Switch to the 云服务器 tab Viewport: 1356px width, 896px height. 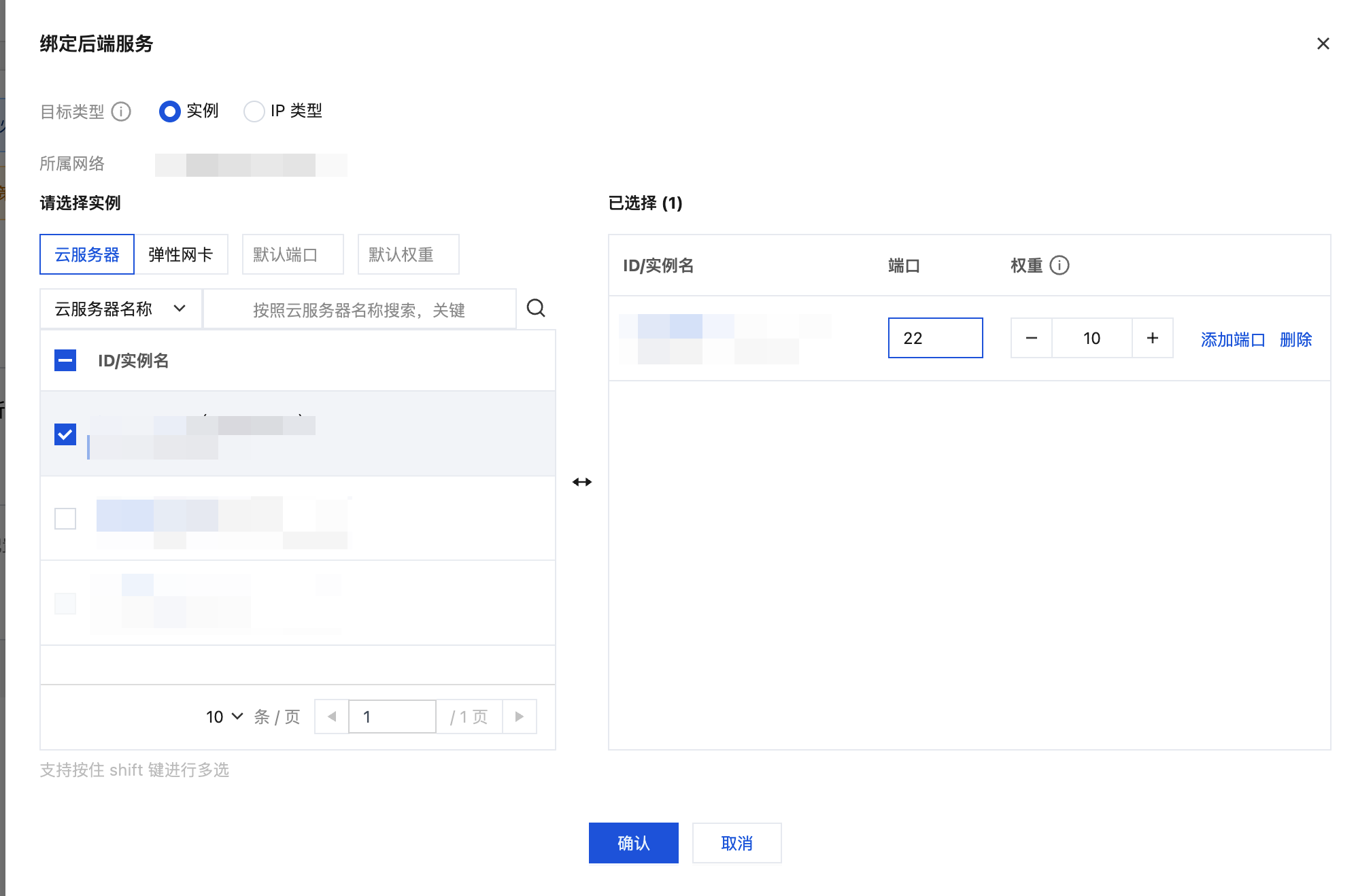click(x=87, y=254)
